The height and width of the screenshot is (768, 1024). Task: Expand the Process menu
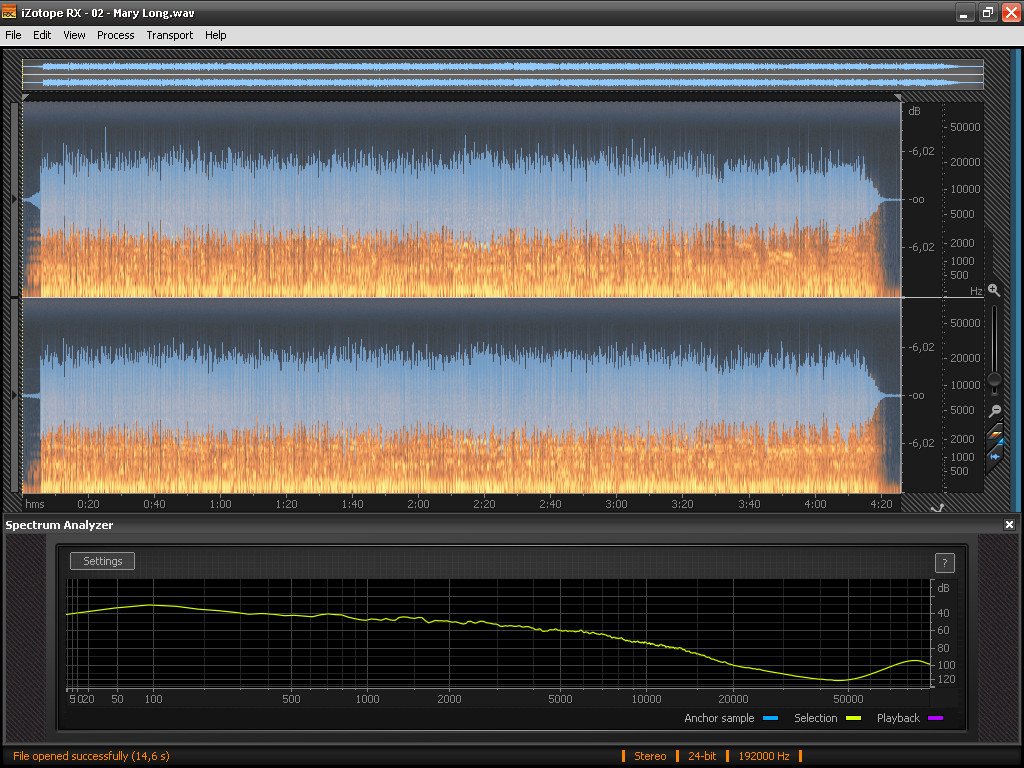115,35
